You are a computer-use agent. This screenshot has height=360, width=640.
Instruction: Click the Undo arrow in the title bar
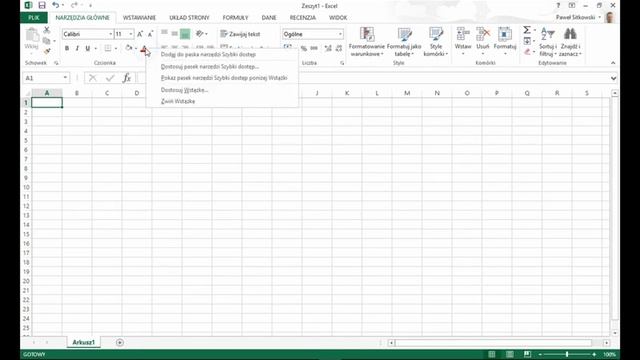pos(56,5)
